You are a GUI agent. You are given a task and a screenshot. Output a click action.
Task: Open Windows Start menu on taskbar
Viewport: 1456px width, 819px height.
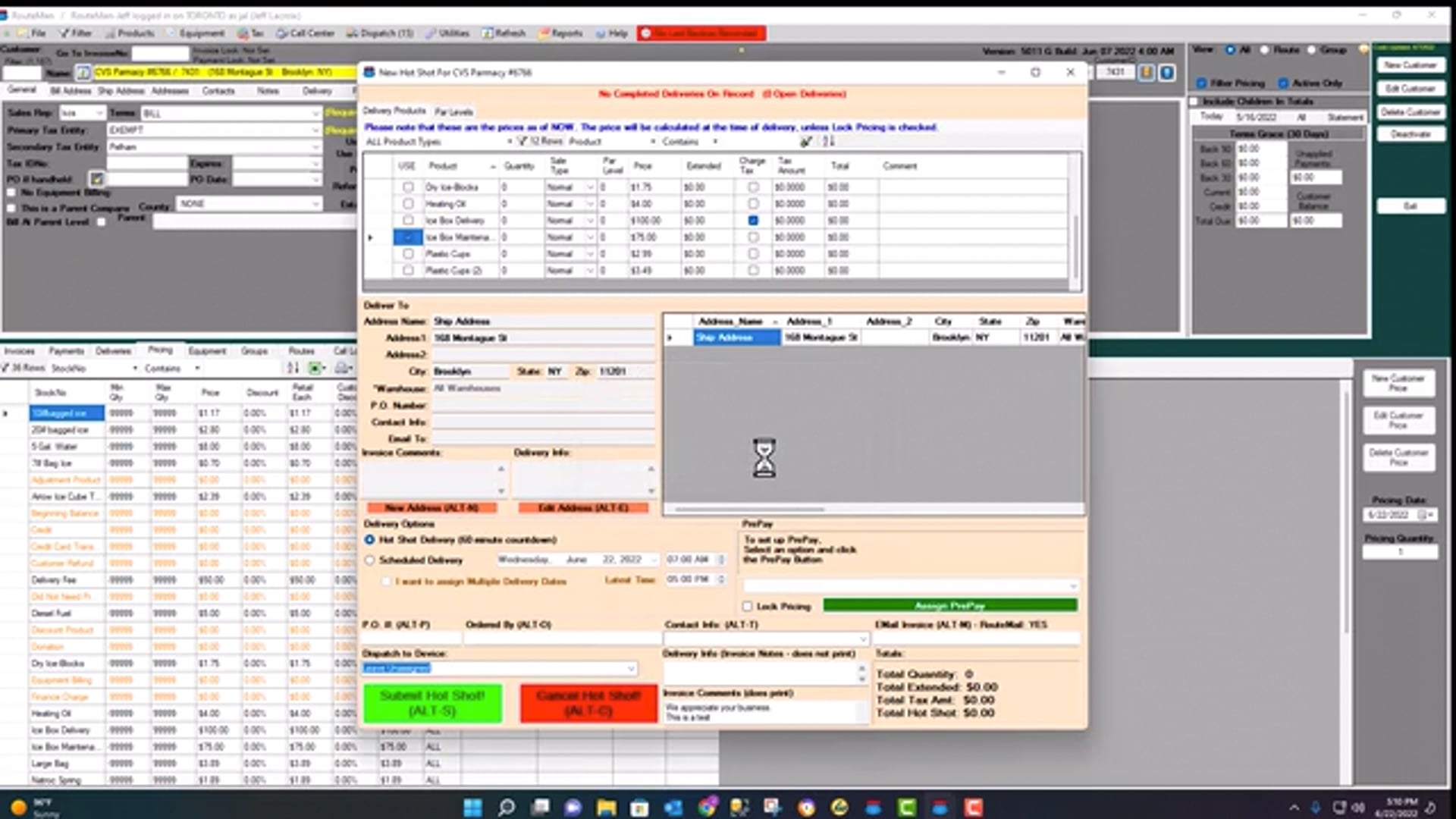(472, 807)
